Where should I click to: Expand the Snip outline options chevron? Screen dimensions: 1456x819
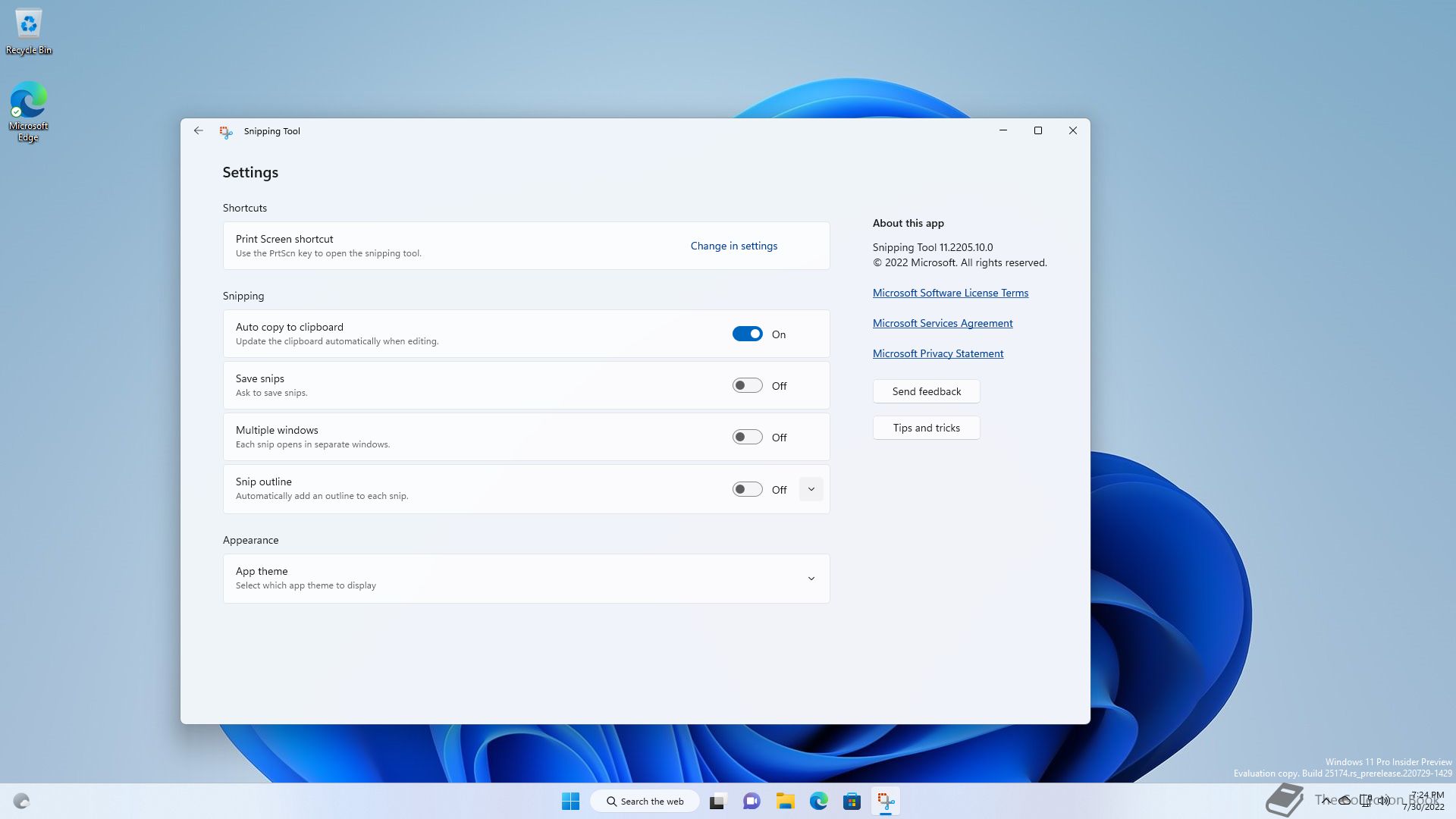811,489
